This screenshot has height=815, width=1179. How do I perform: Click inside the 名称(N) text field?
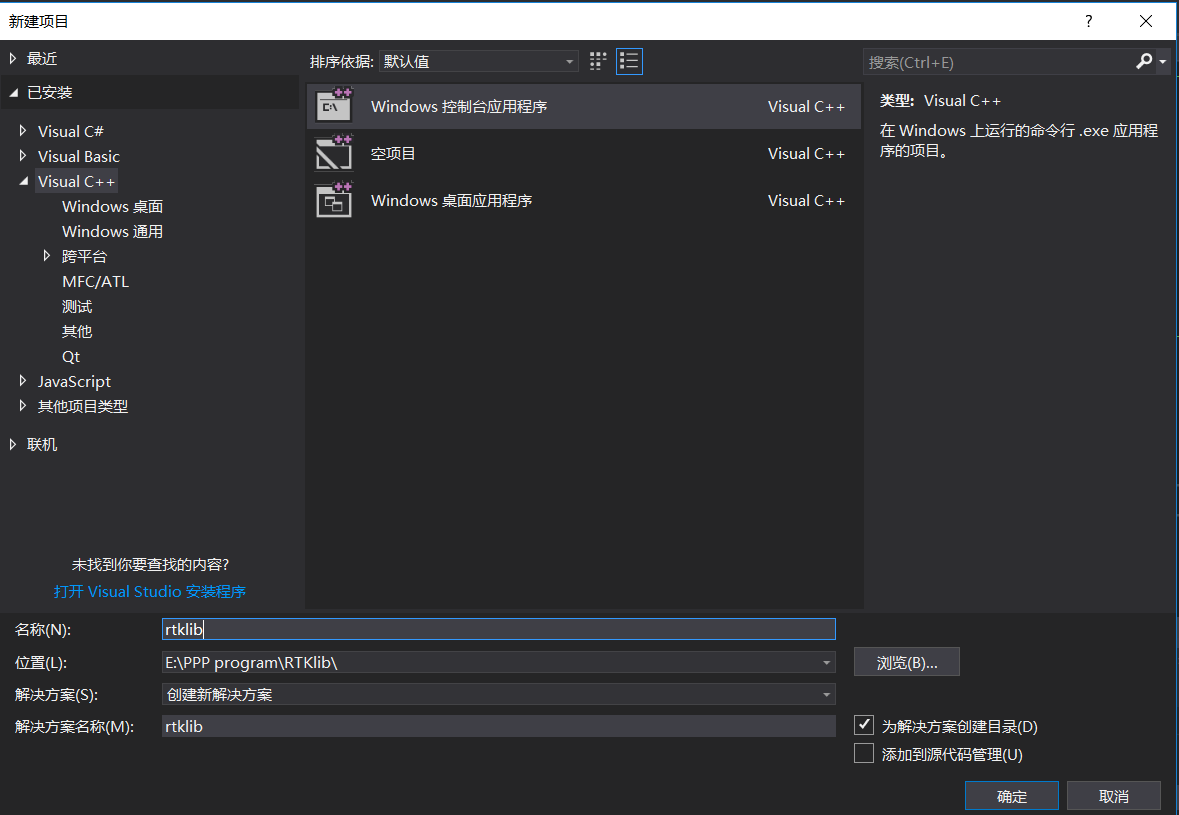400,629
